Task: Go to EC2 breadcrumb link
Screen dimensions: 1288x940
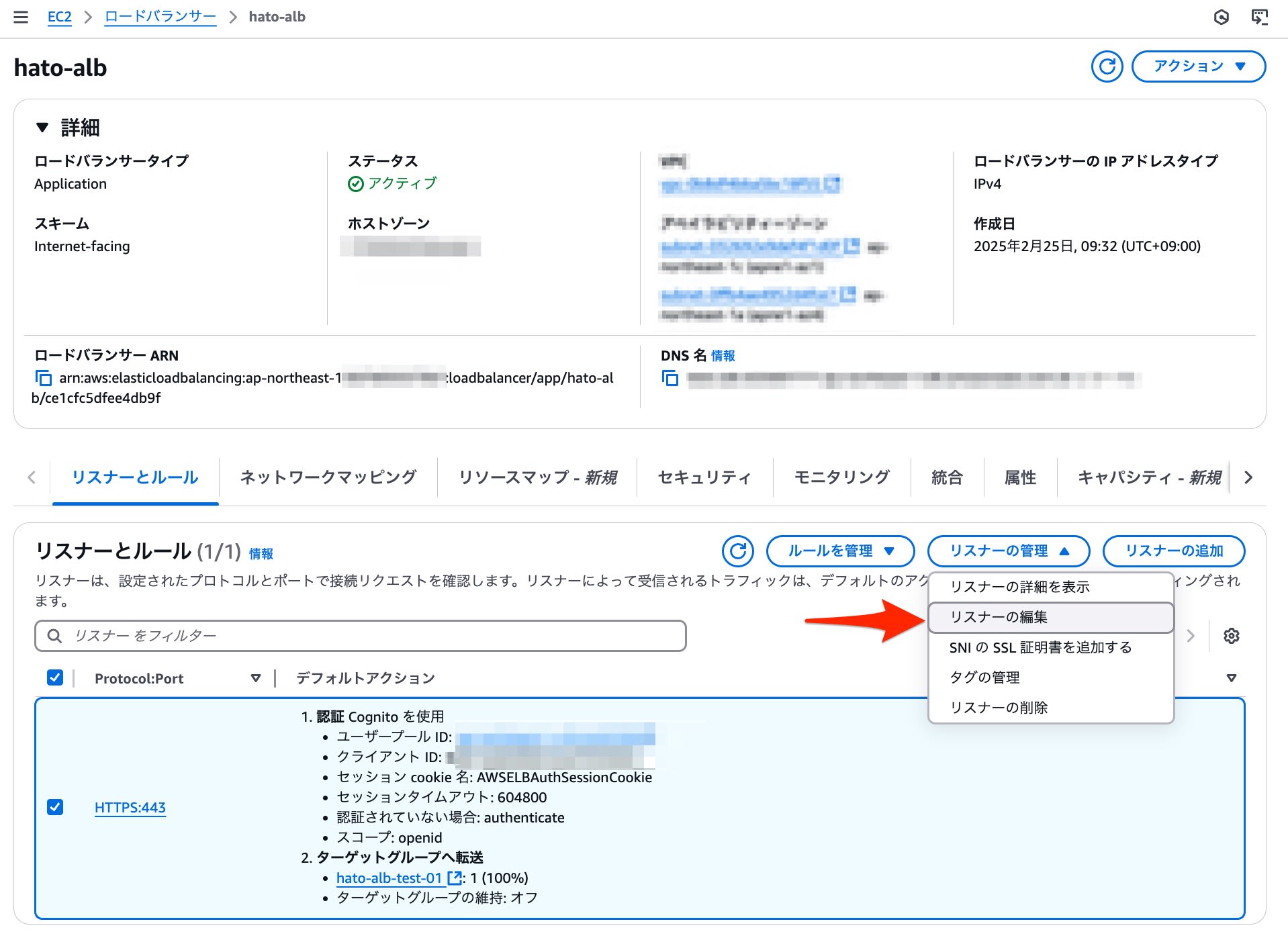Action: point(59,17)
